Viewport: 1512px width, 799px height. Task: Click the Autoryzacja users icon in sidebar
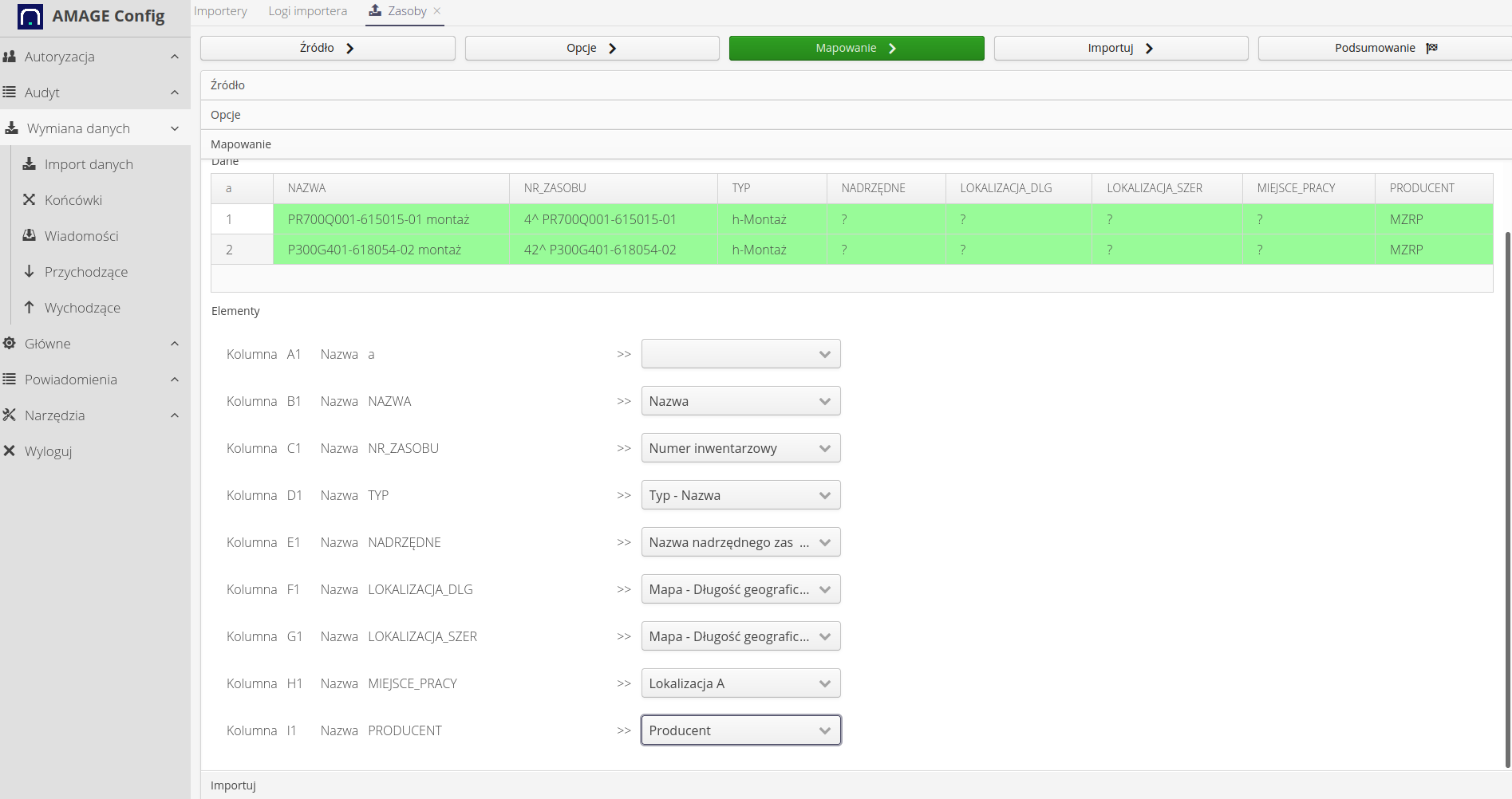tap(10, 57)
